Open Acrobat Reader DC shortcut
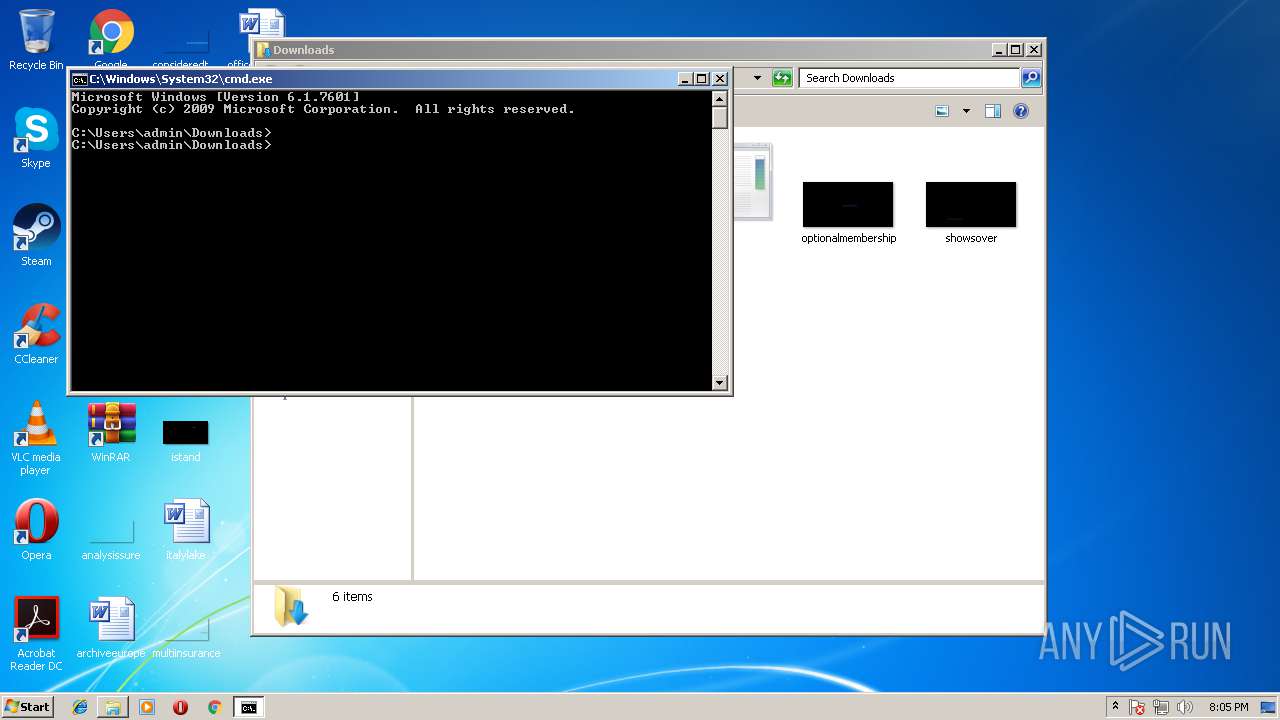This screenshot has width=1280, height=720. coord(36,634)
